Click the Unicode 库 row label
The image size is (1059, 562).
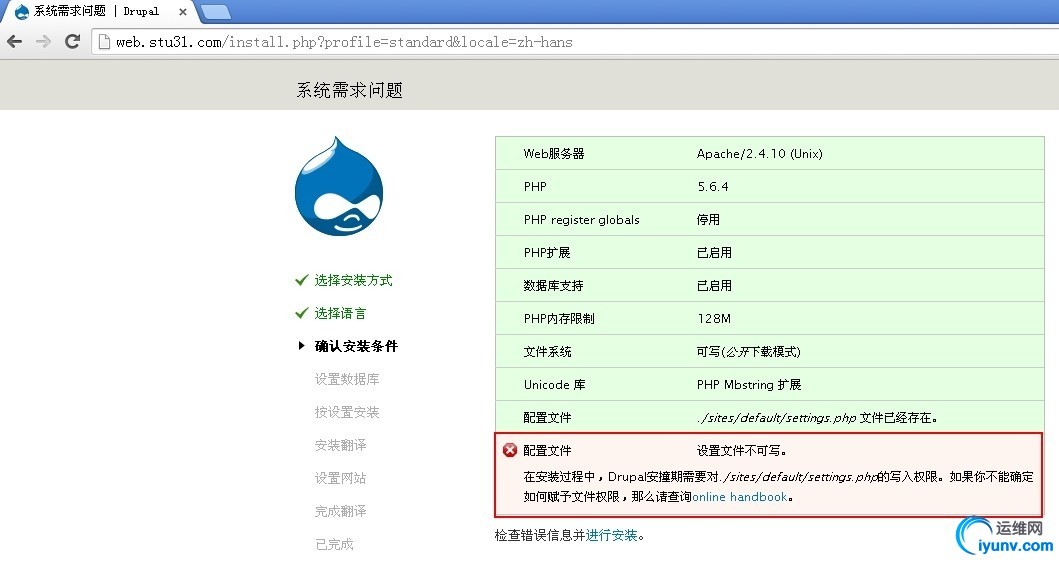554,384
